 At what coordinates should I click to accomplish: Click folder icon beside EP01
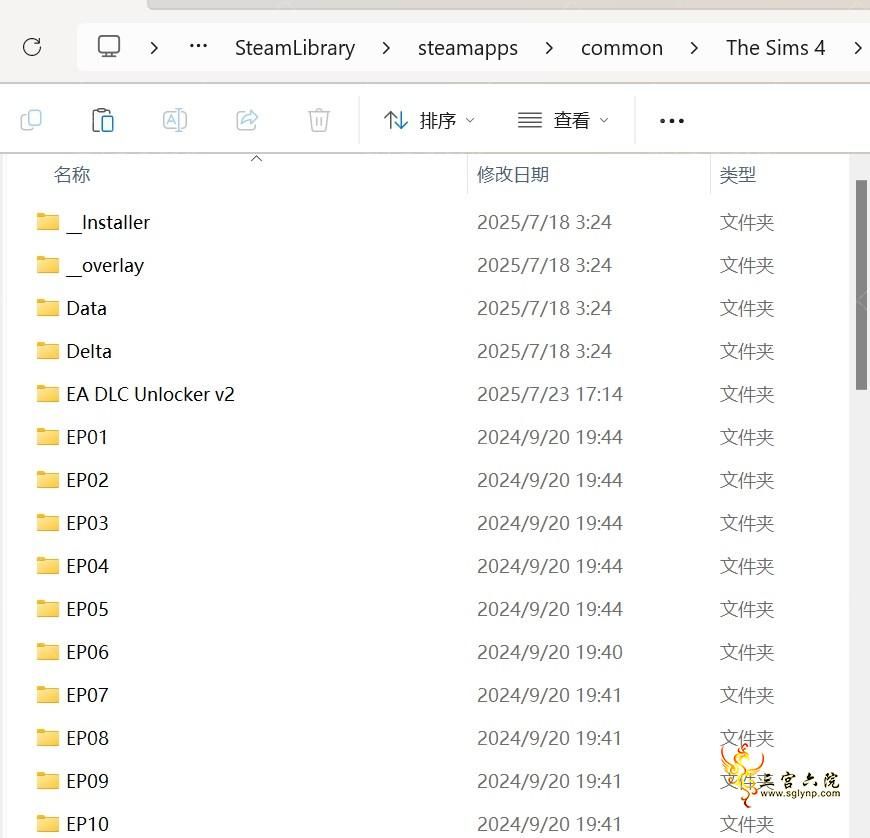48,437
